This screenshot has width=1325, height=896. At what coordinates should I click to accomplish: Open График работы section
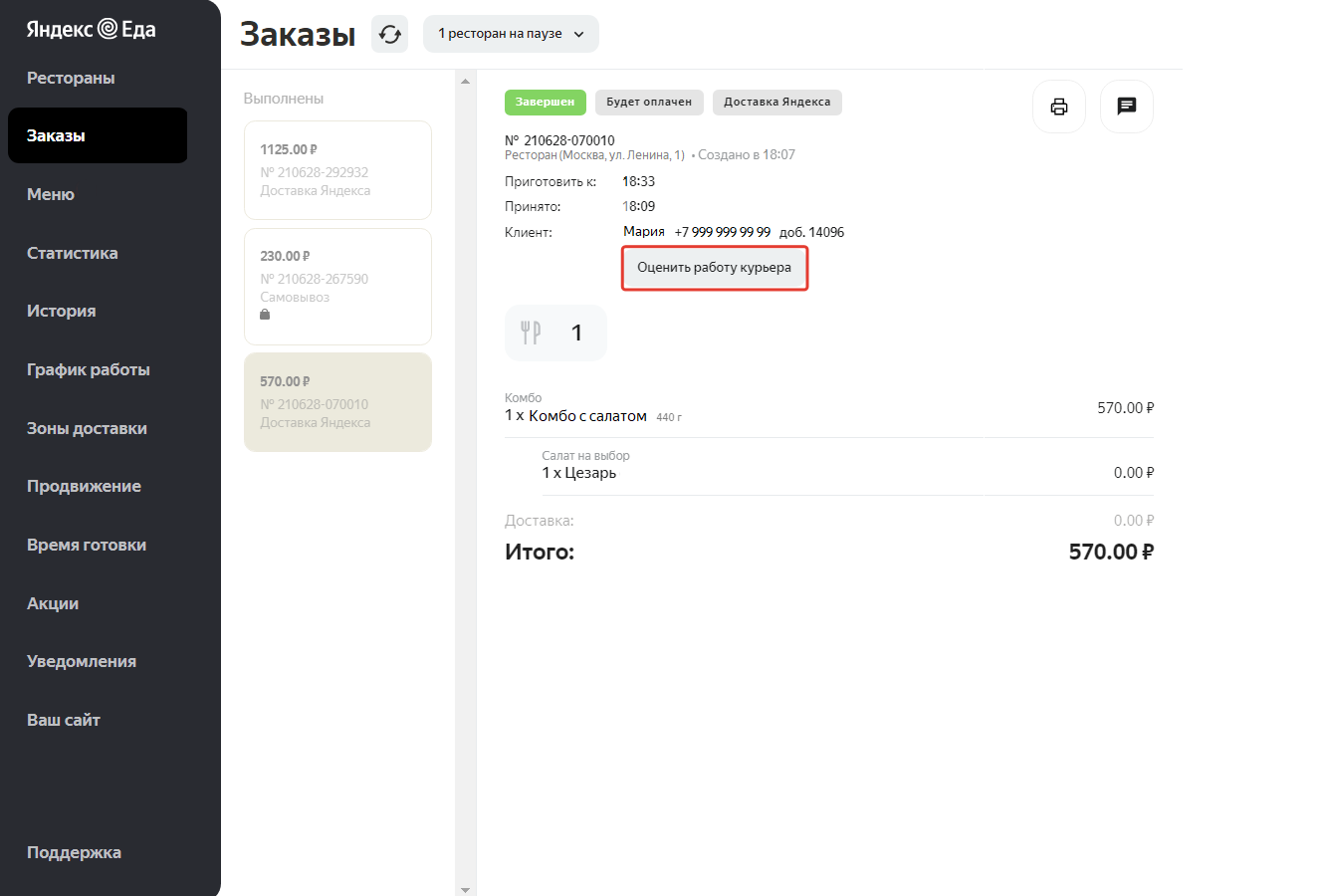(89, 369)
